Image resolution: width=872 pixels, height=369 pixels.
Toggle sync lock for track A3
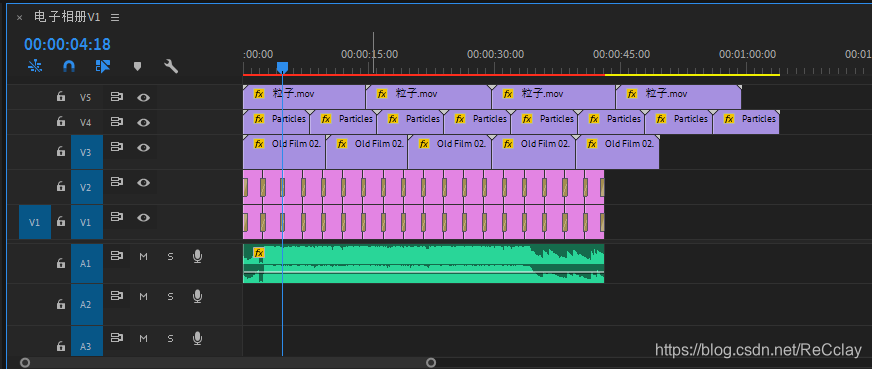116,338
